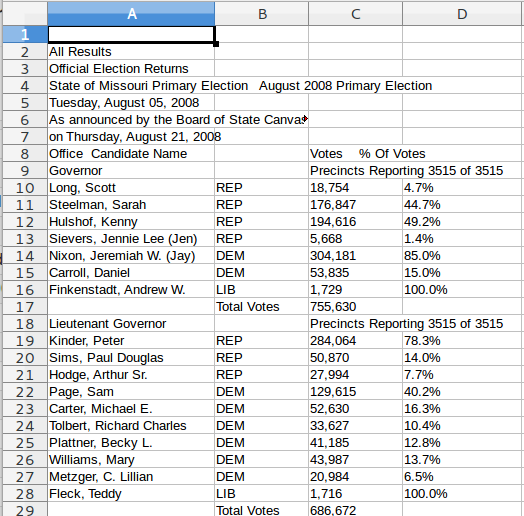Click row 17 header
The height and width of the screenshot is (516, 524).
25,307
